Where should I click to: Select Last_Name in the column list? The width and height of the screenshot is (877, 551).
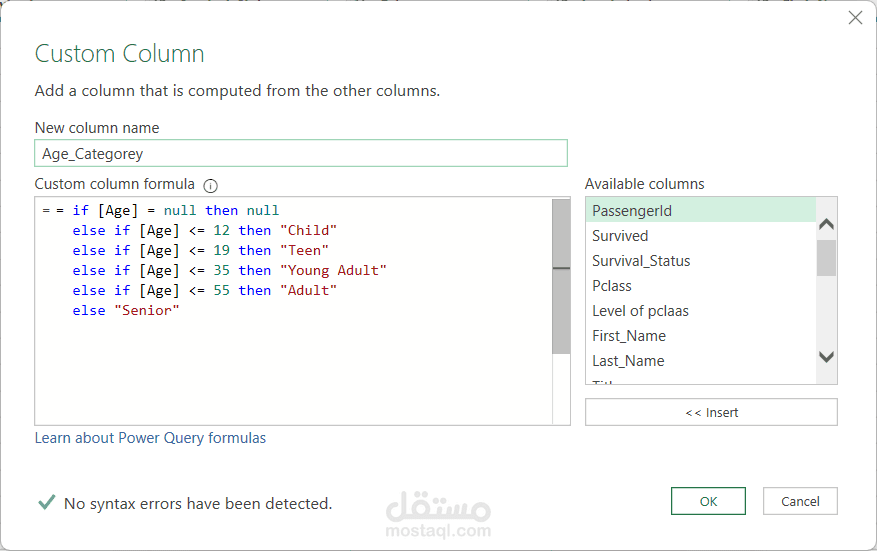click(x=628, y=361)
